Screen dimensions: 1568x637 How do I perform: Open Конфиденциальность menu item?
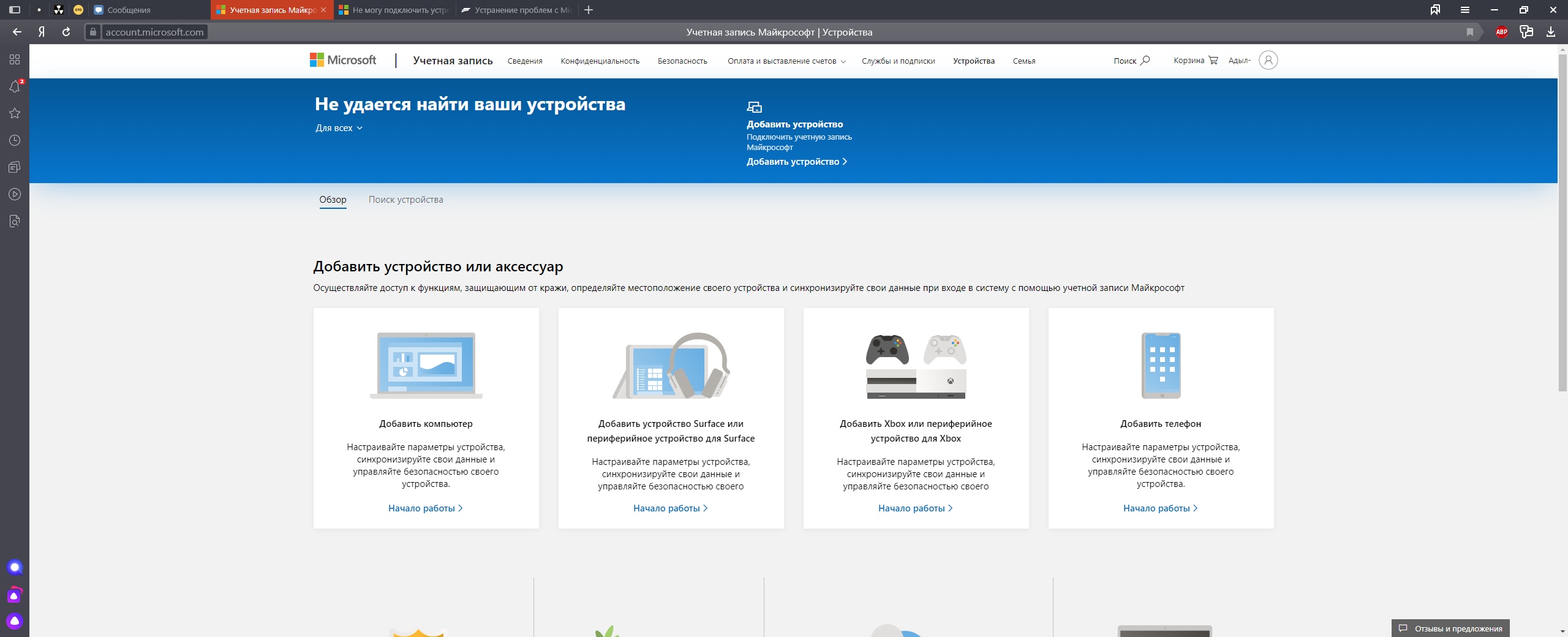click(x=600, y=61)
